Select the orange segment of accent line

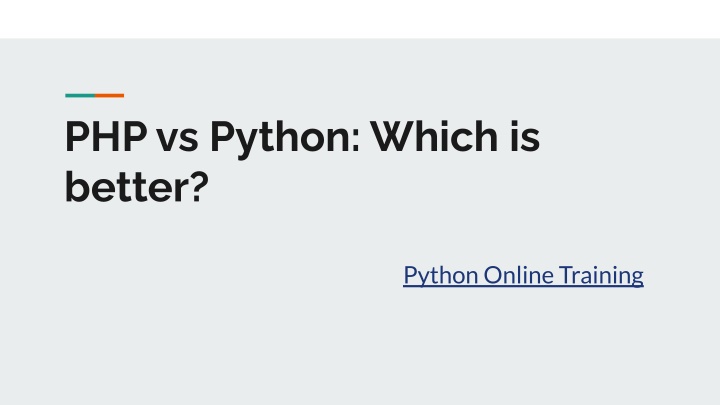coord(109,96)
